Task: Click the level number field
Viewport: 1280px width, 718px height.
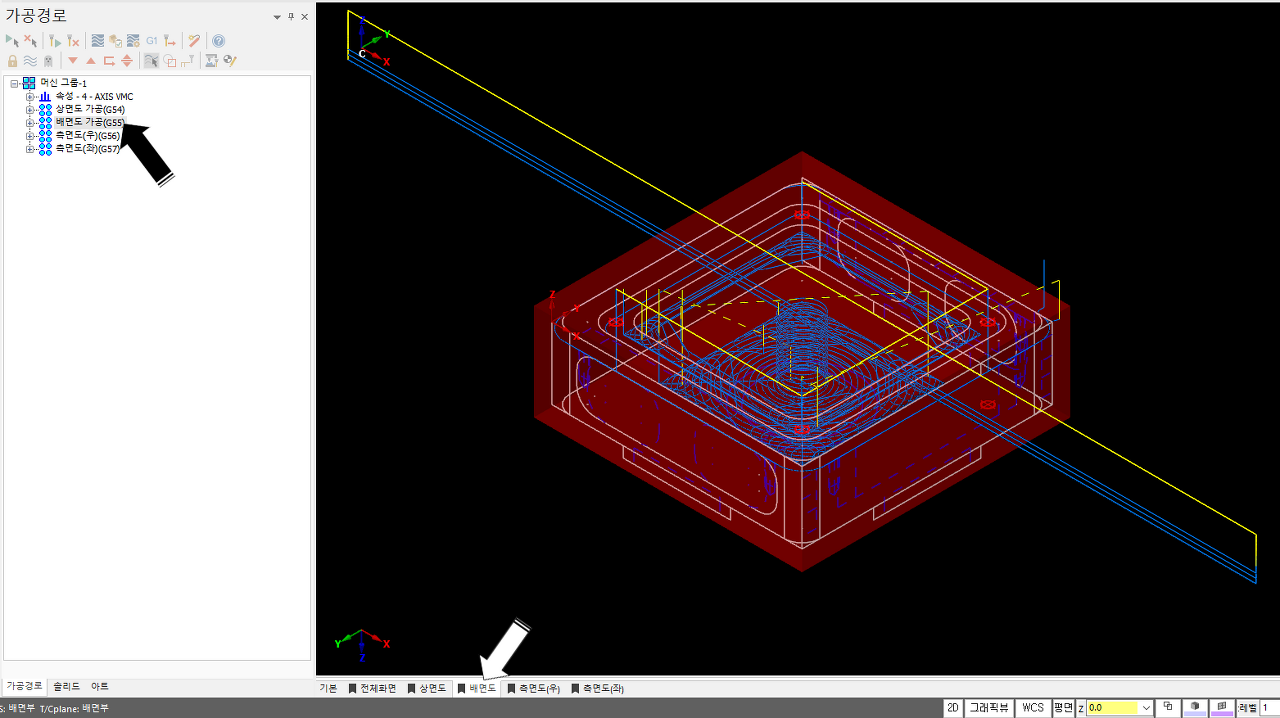Action: point(1269,707)
